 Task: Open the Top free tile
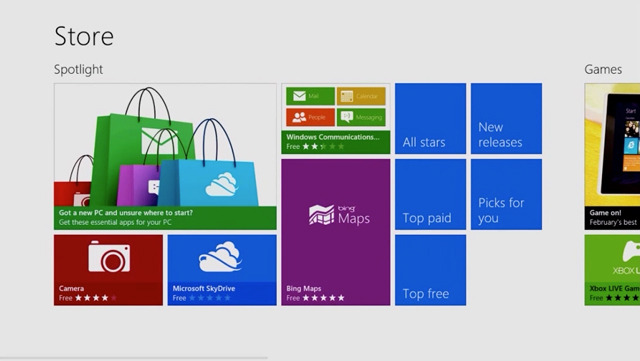coord(430,270)
